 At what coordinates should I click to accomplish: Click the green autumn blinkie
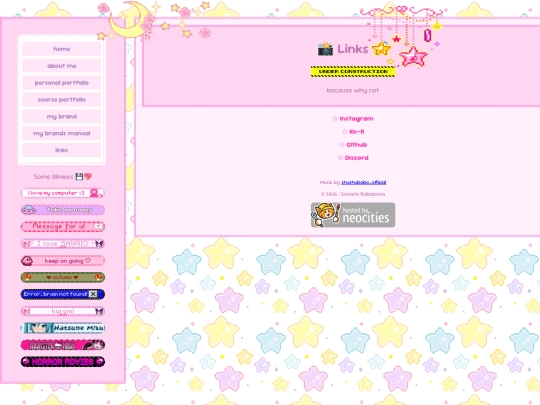click(63, 277)
